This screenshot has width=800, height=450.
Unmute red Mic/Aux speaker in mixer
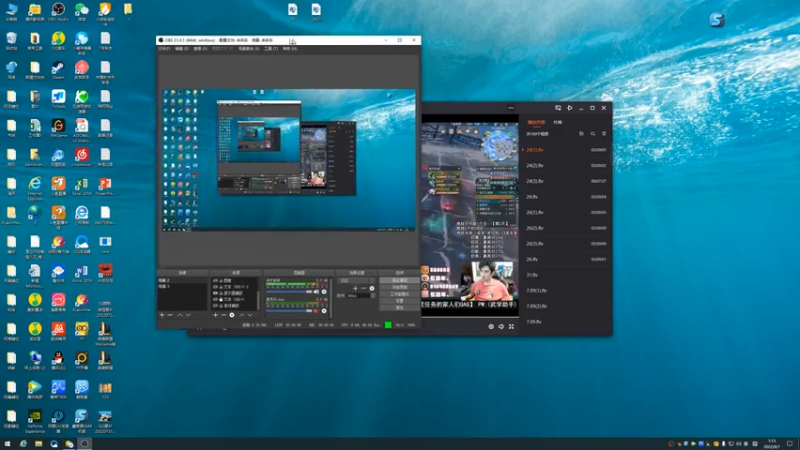[316, 311]
